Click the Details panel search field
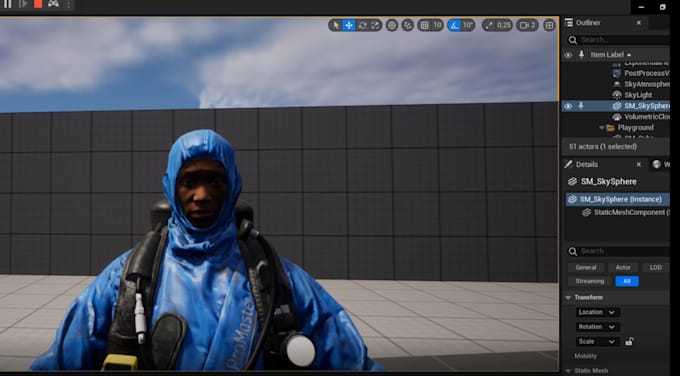This screenshot has width=680, height=376. pyautogui.click(x=618, y=252)
